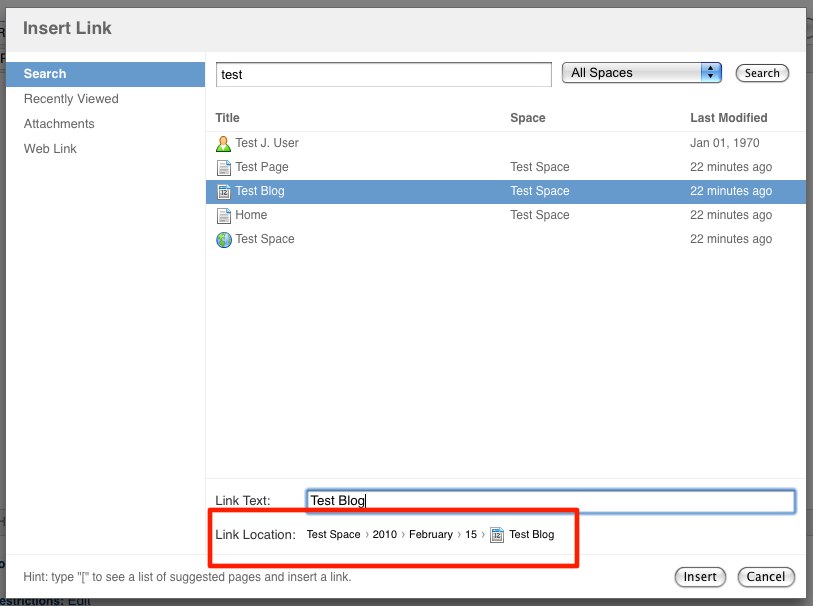Image resolution: width=813 pixels, height=606 pixels.
Task: Click 'February' in Link Location breadcrumb
Action: tap(430, 534)
